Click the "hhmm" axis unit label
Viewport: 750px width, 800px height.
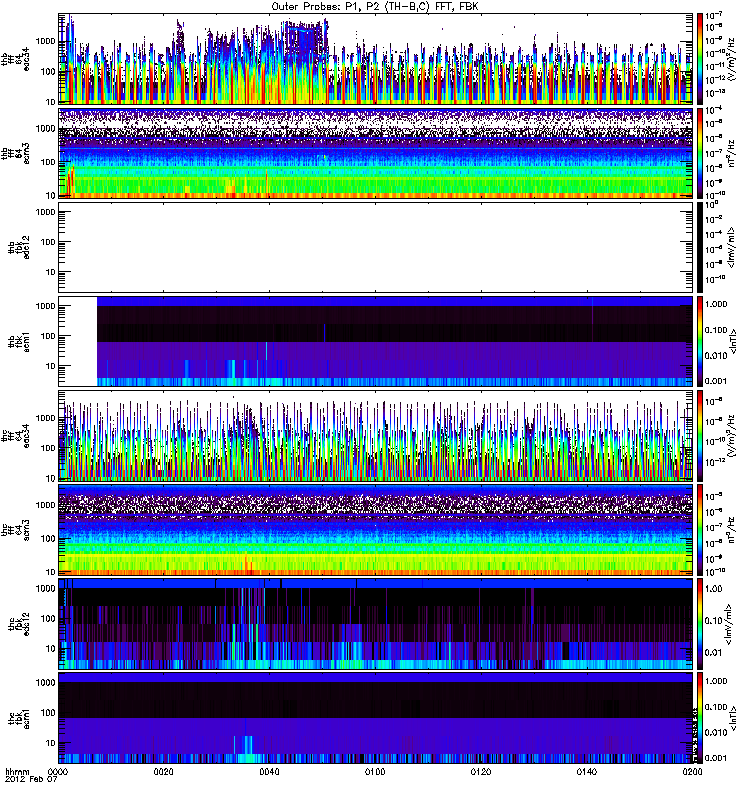pos(18,771)
